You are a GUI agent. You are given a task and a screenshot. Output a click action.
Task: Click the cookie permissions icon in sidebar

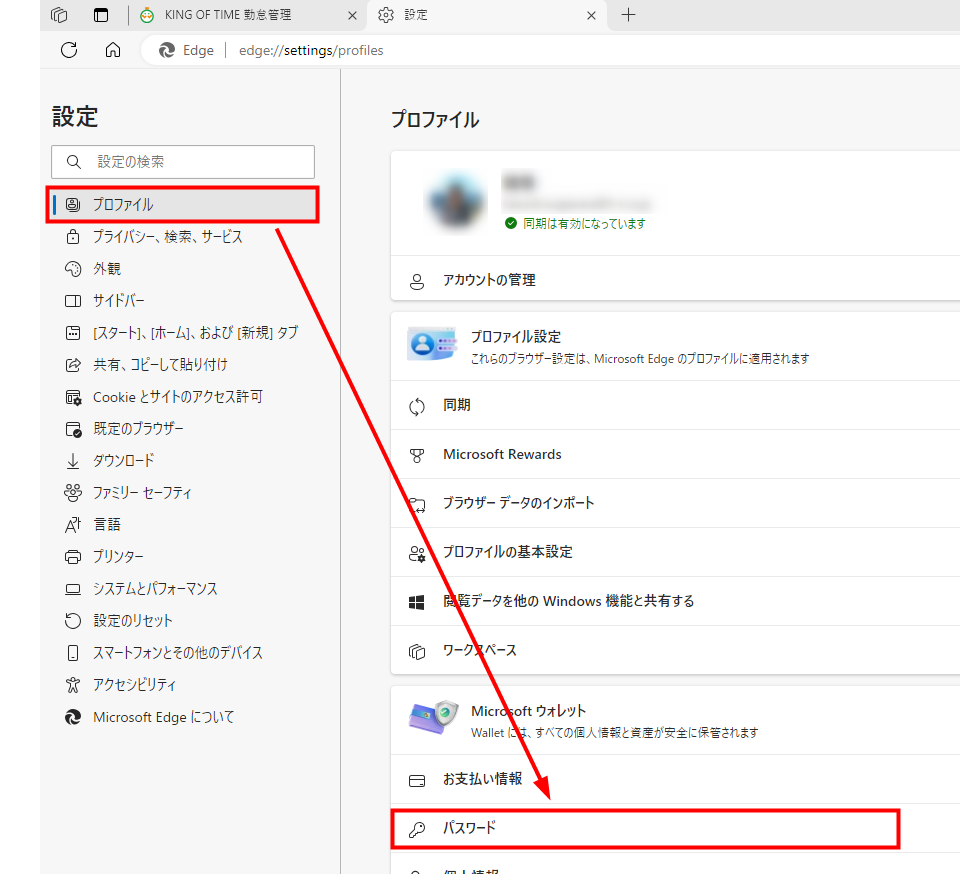tap(73, 397)
